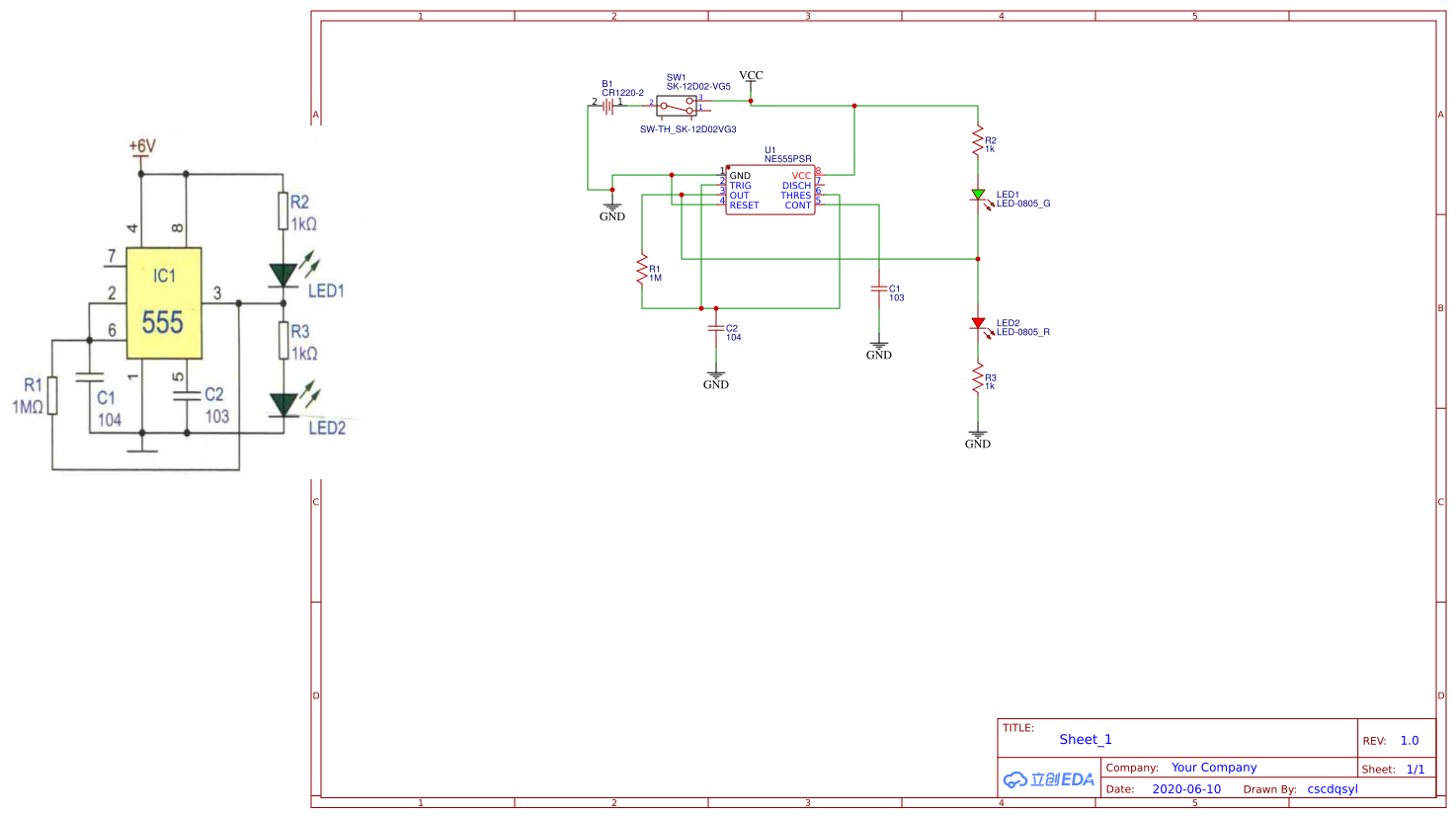Screen dimensions: 1456x818
Task: Click the LED1 diode in the reference circuit image
Action: click(284, 274)
